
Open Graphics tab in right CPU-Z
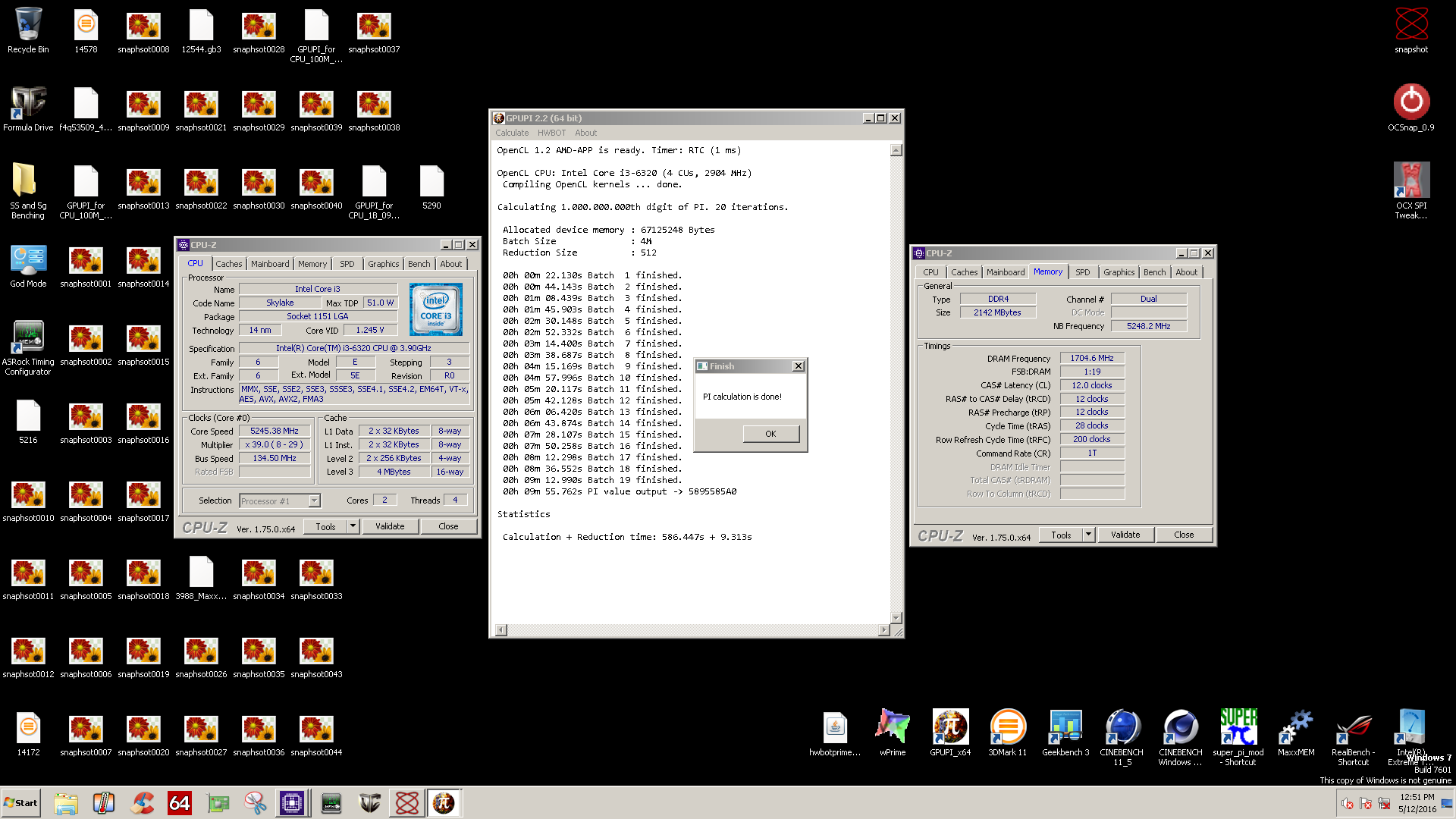(x=1119, y=272)
